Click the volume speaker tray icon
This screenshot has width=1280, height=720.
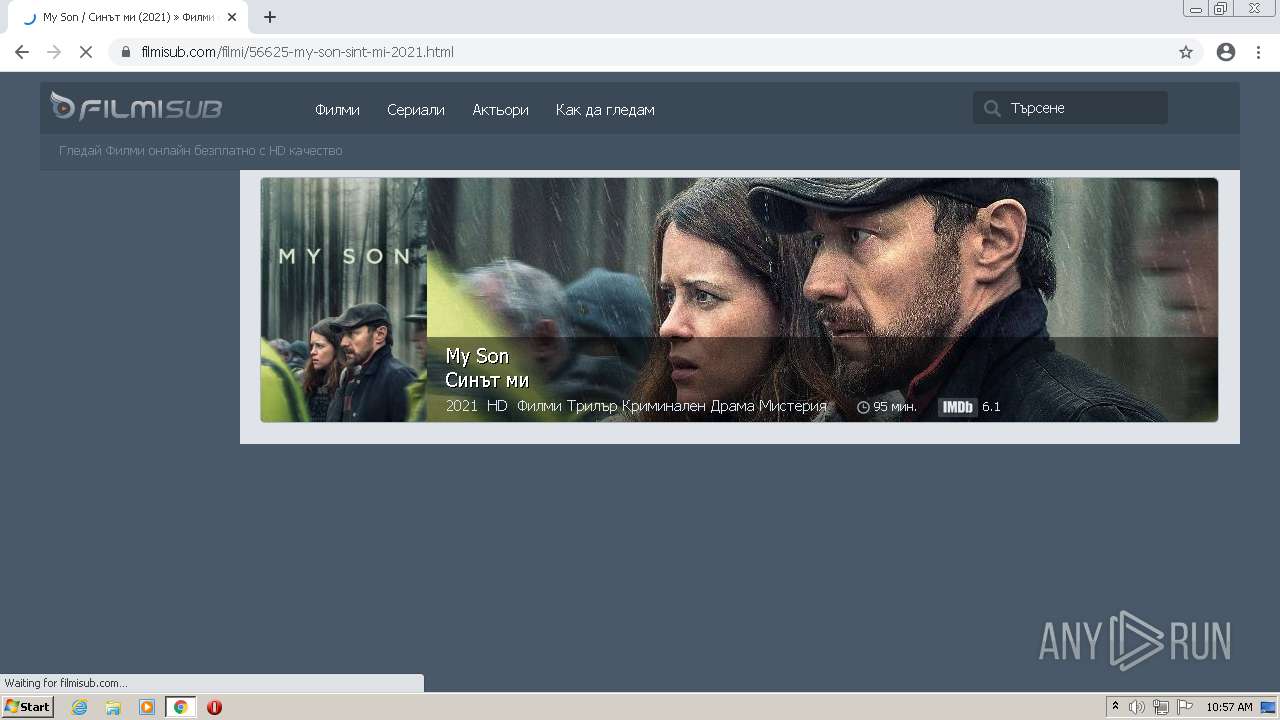tap(1137, 707)
